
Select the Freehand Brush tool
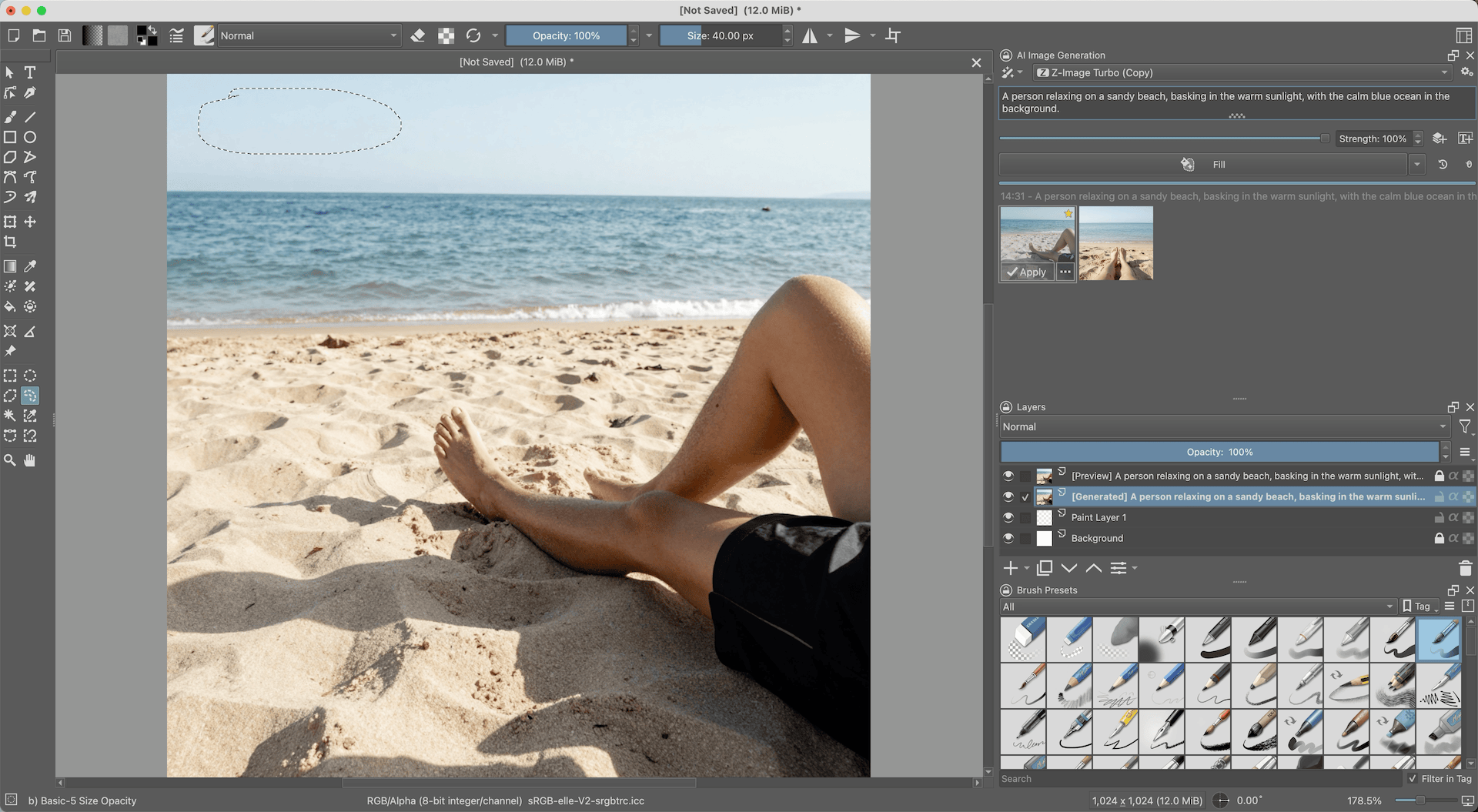click(x=11, y=117)
